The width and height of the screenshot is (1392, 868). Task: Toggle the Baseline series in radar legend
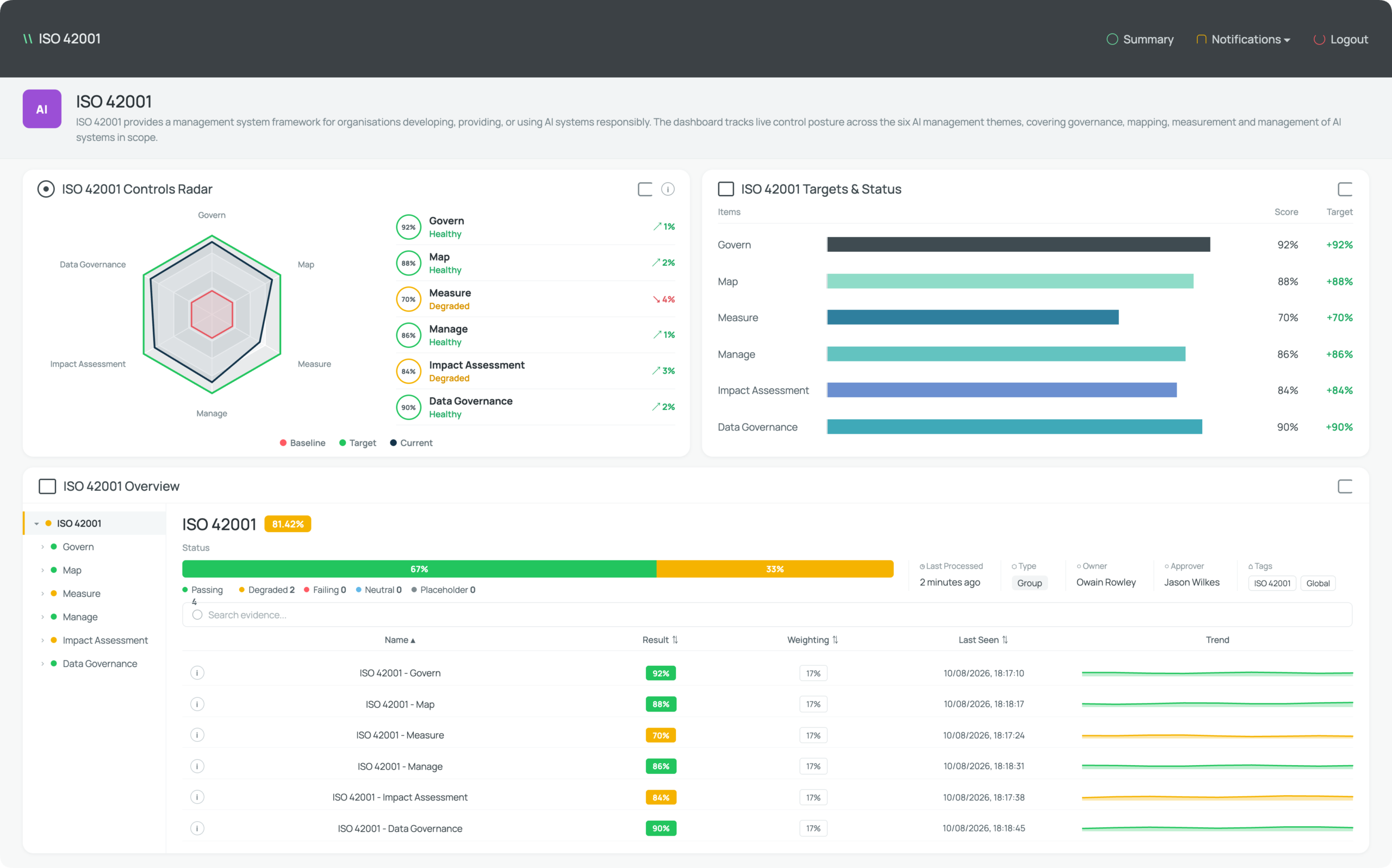(303, 442)
